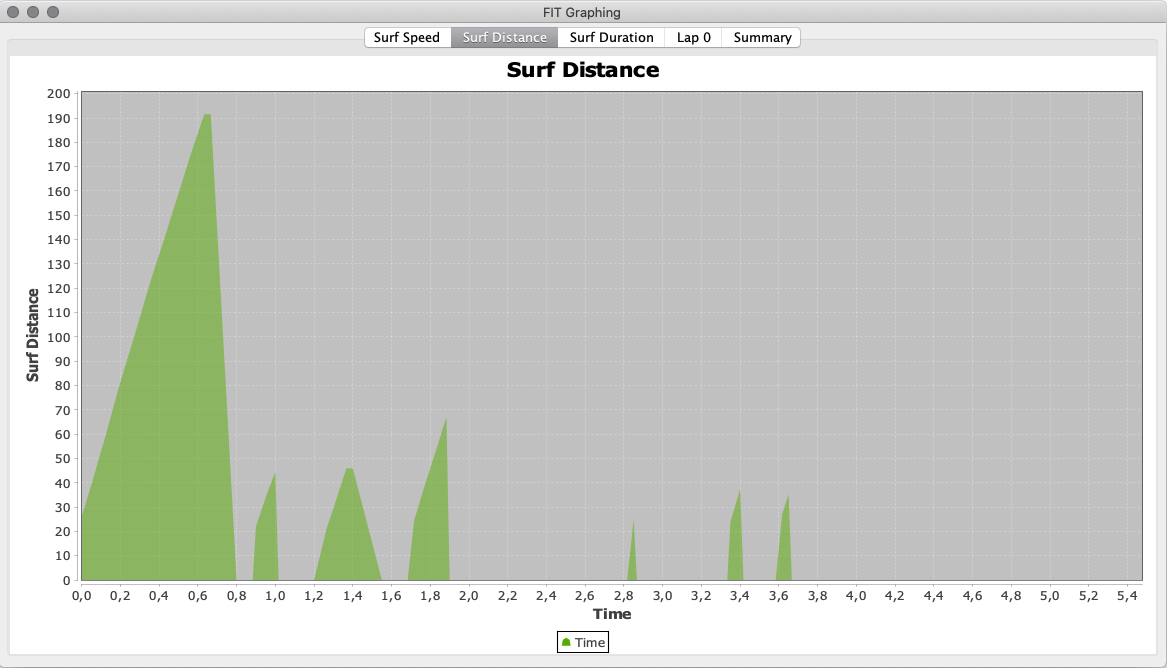Go to the Lap 0 tab
The image size is (1167, 668).
point(693,37)
